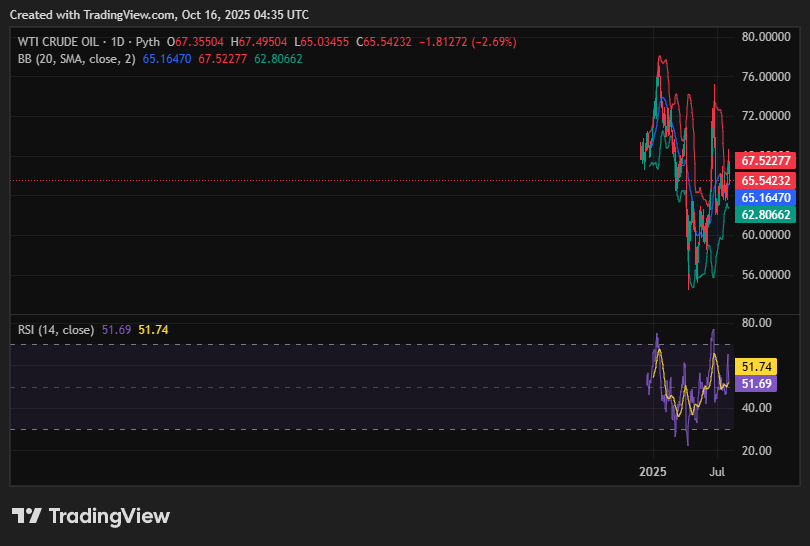Select the RSI (14, close) indicator legend
This screenshot has height=546, width=810.
(56, 329)
